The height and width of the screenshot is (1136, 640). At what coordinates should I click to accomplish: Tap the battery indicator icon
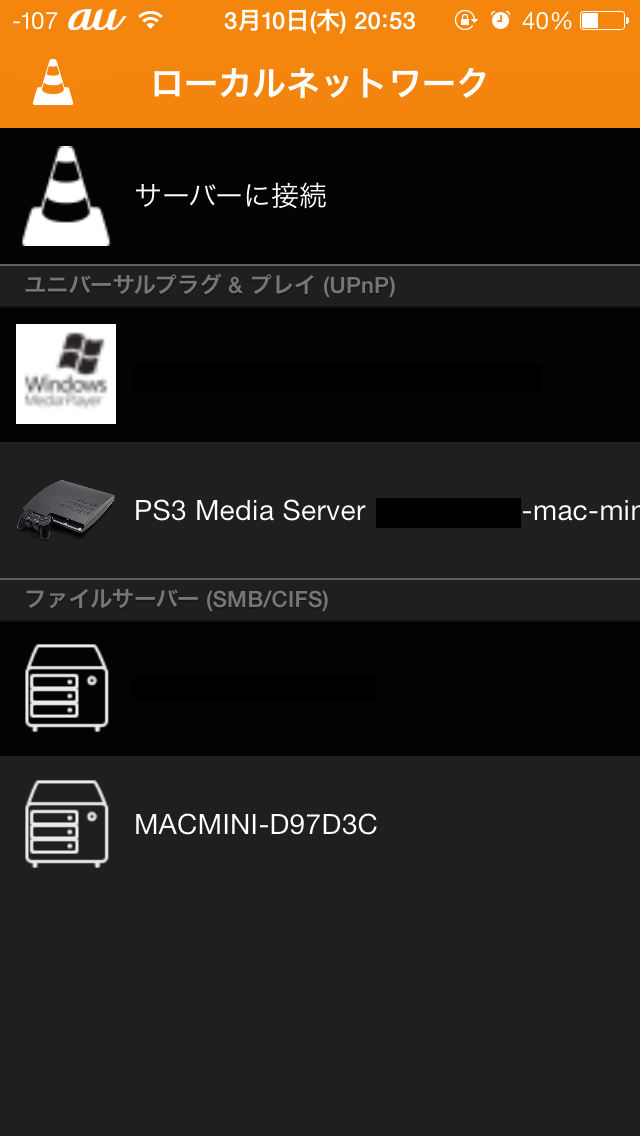[x=604, y=20]
